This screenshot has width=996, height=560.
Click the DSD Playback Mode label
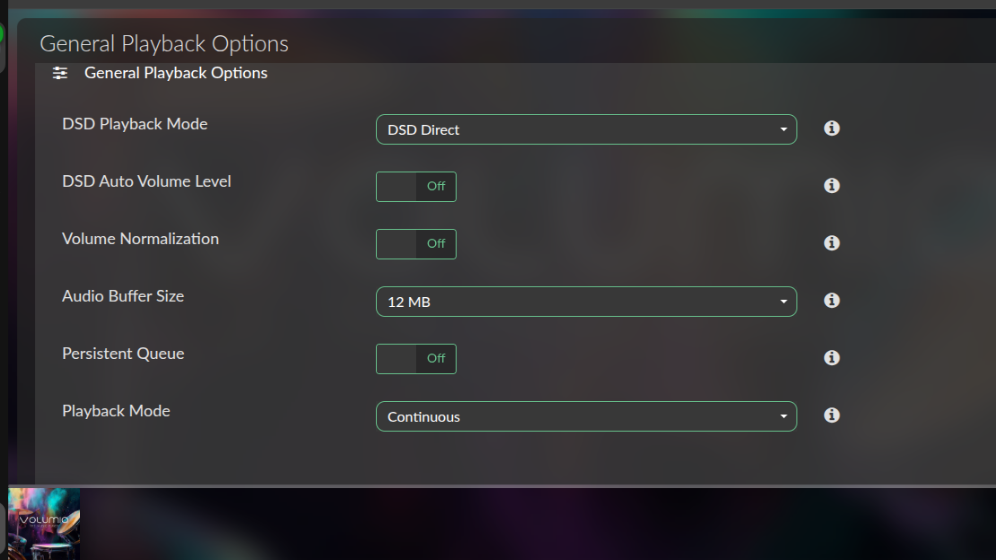(135, 124)
